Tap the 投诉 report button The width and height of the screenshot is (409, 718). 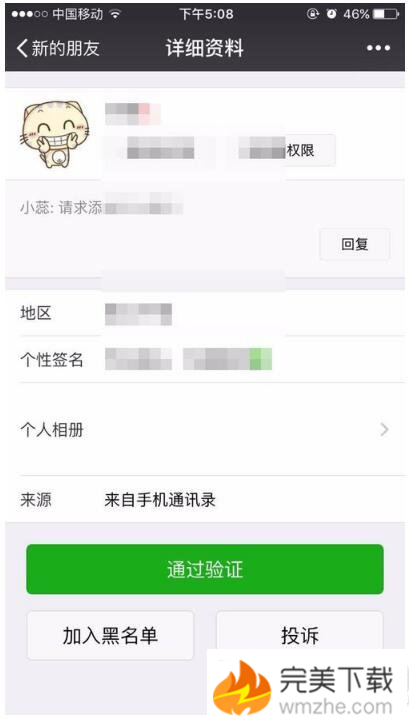(300, 635)
